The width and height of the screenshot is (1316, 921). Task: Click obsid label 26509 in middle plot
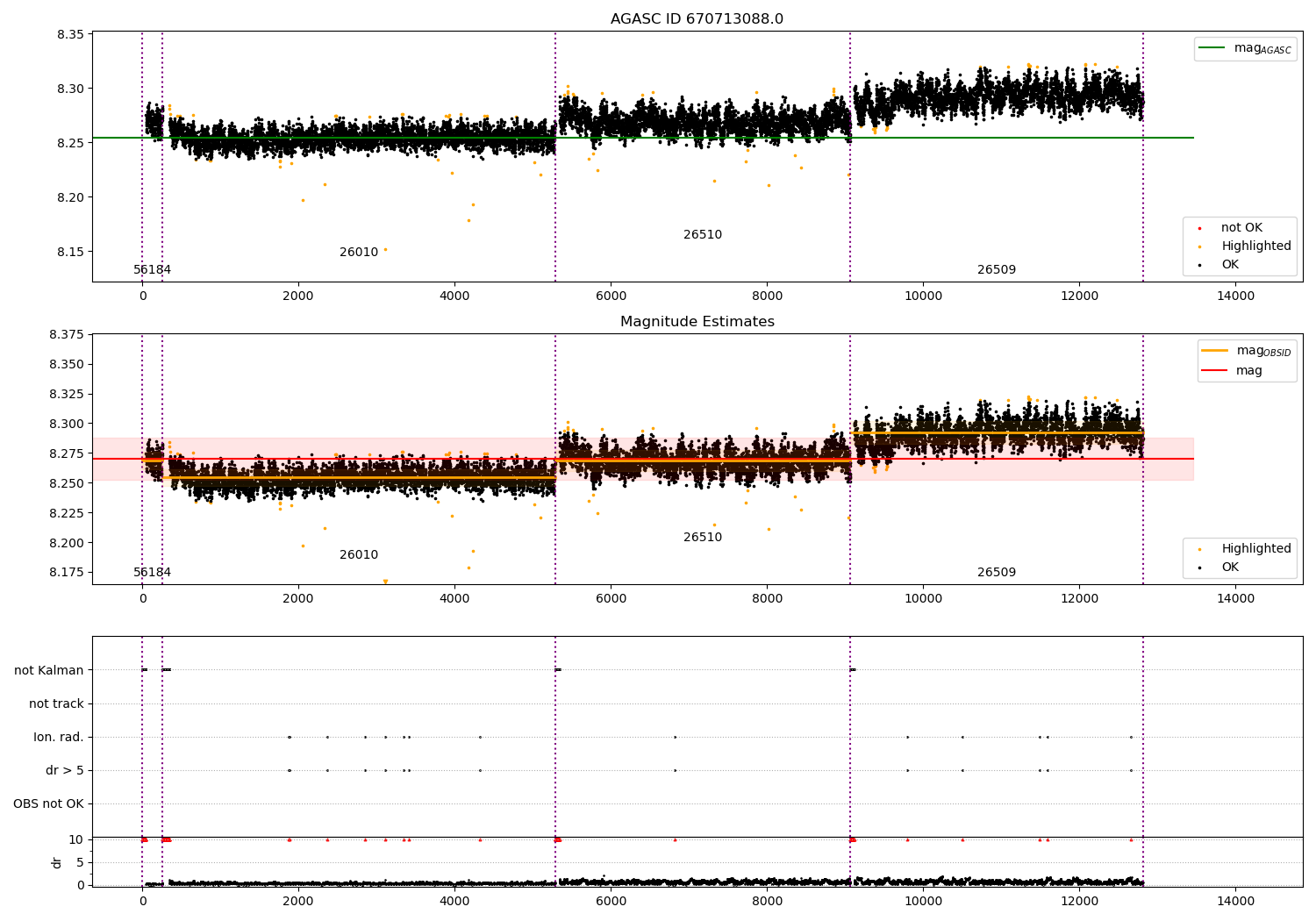(997, 573)
